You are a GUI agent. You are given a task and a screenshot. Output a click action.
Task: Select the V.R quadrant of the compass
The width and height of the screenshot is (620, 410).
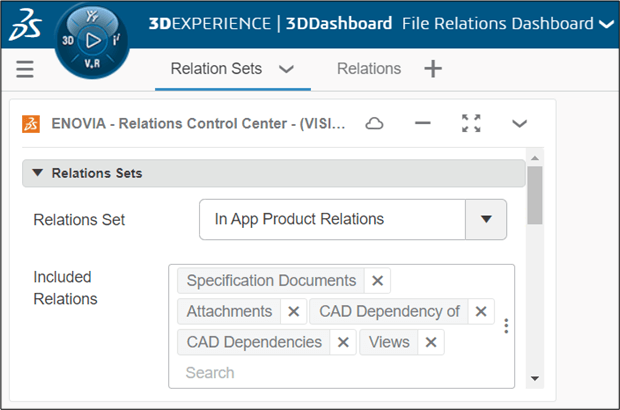pos(92,63)
